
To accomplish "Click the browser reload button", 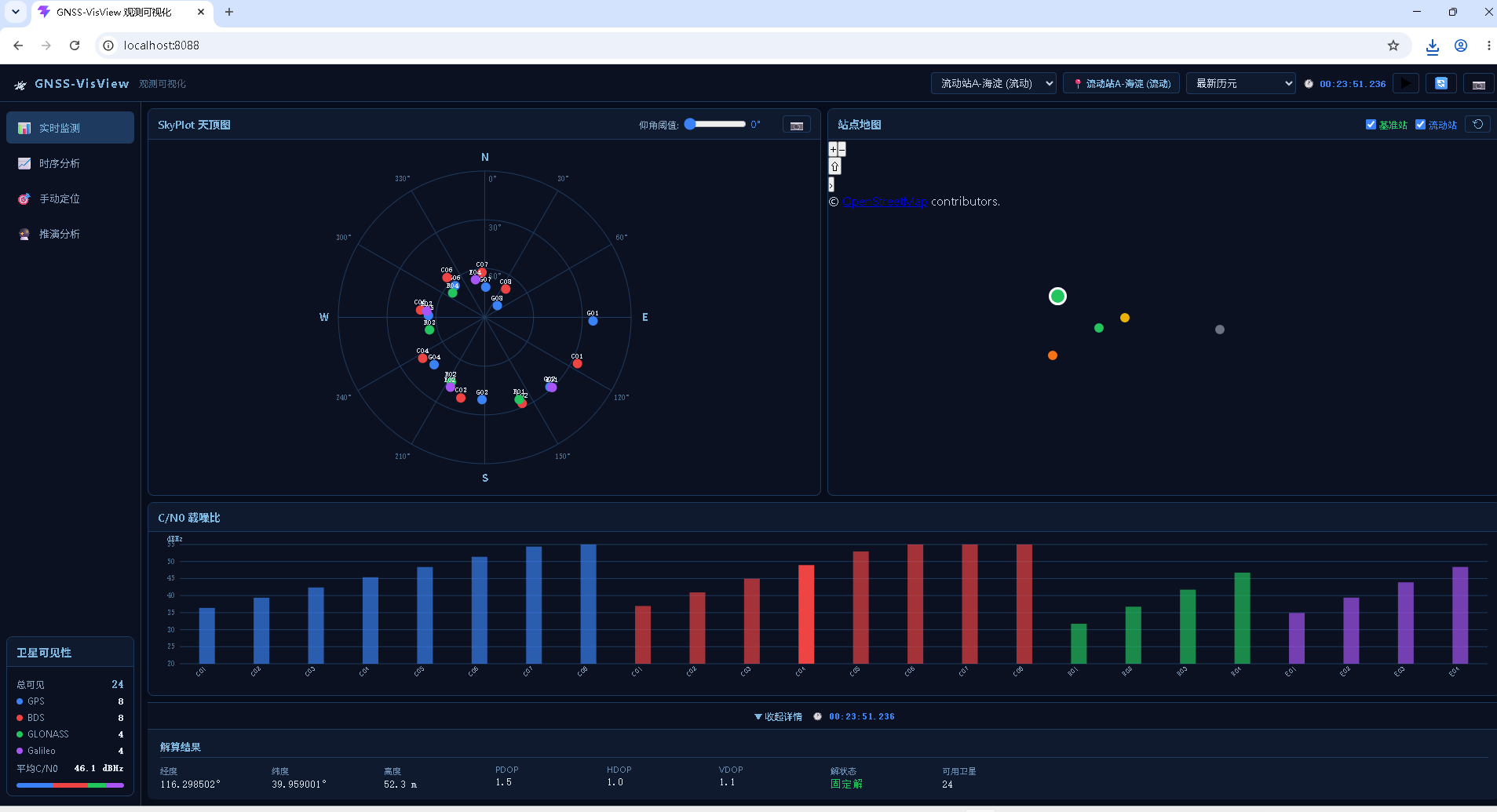I will (x=75, y=46).
